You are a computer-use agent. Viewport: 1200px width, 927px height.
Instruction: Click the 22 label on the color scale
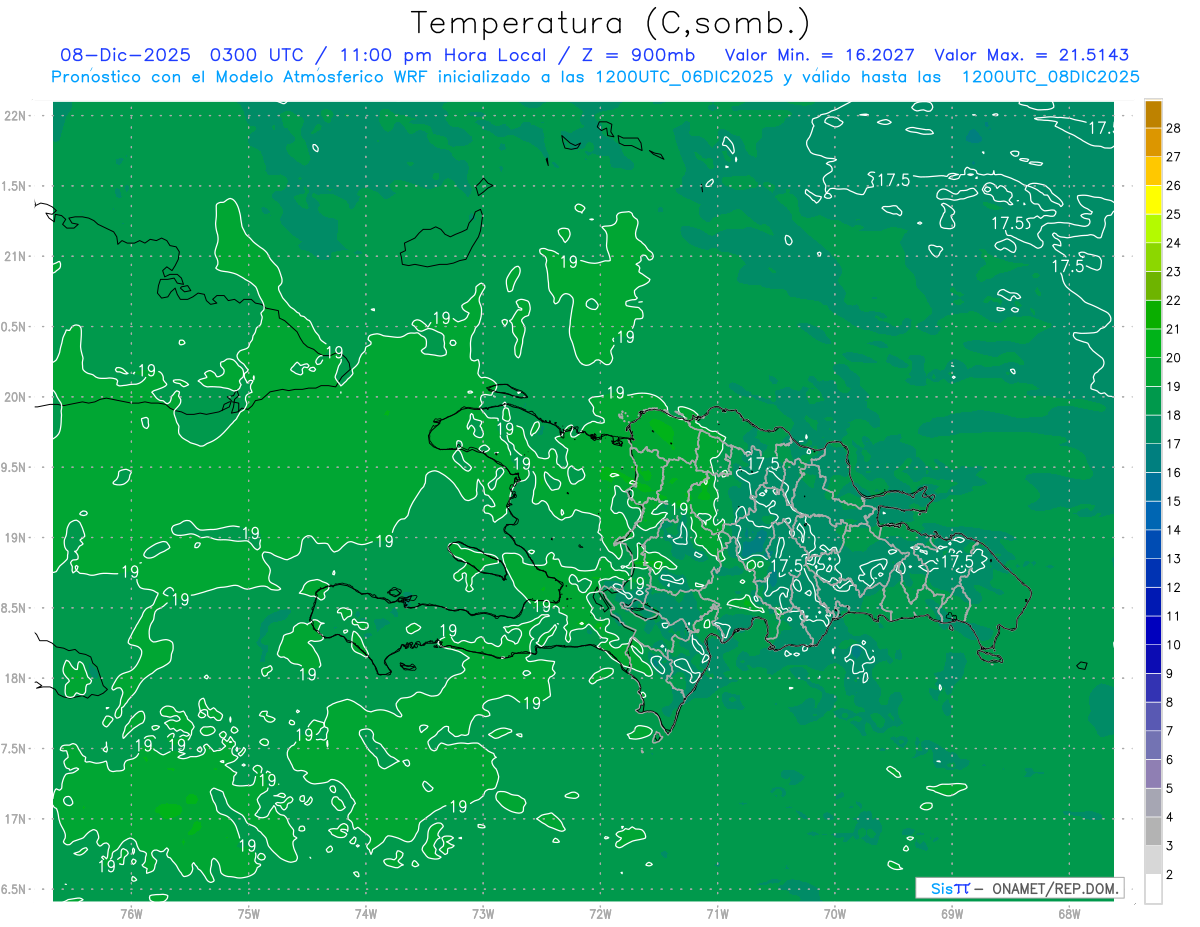point(1174,300)
